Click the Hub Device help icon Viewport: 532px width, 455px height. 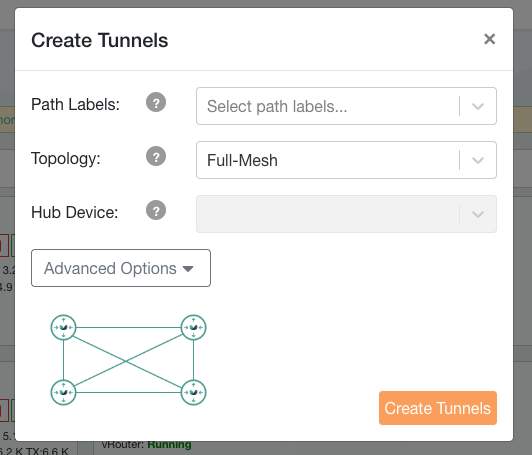click(156, 210)
